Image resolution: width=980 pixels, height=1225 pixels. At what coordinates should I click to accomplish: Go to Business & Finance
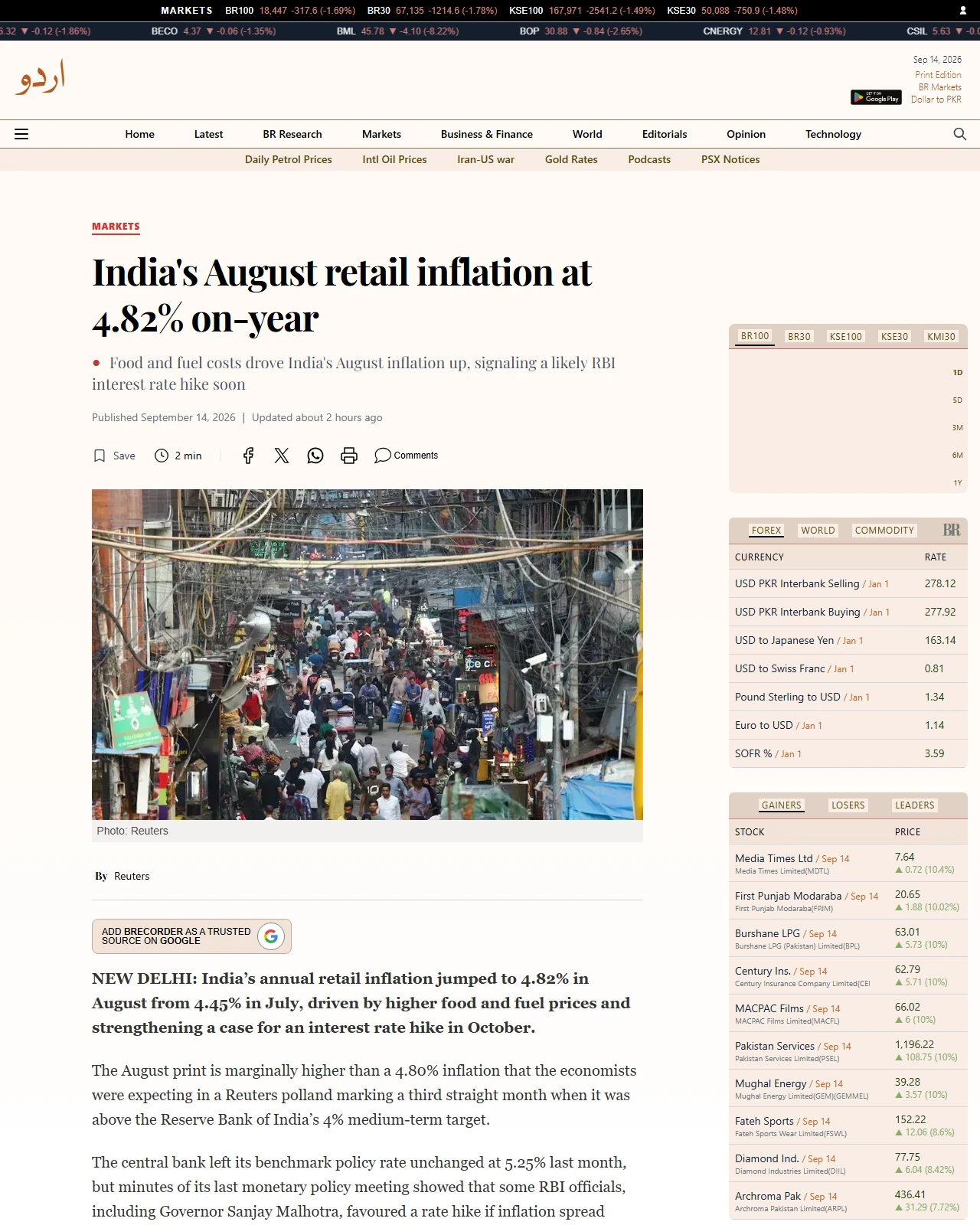[487, 134]
